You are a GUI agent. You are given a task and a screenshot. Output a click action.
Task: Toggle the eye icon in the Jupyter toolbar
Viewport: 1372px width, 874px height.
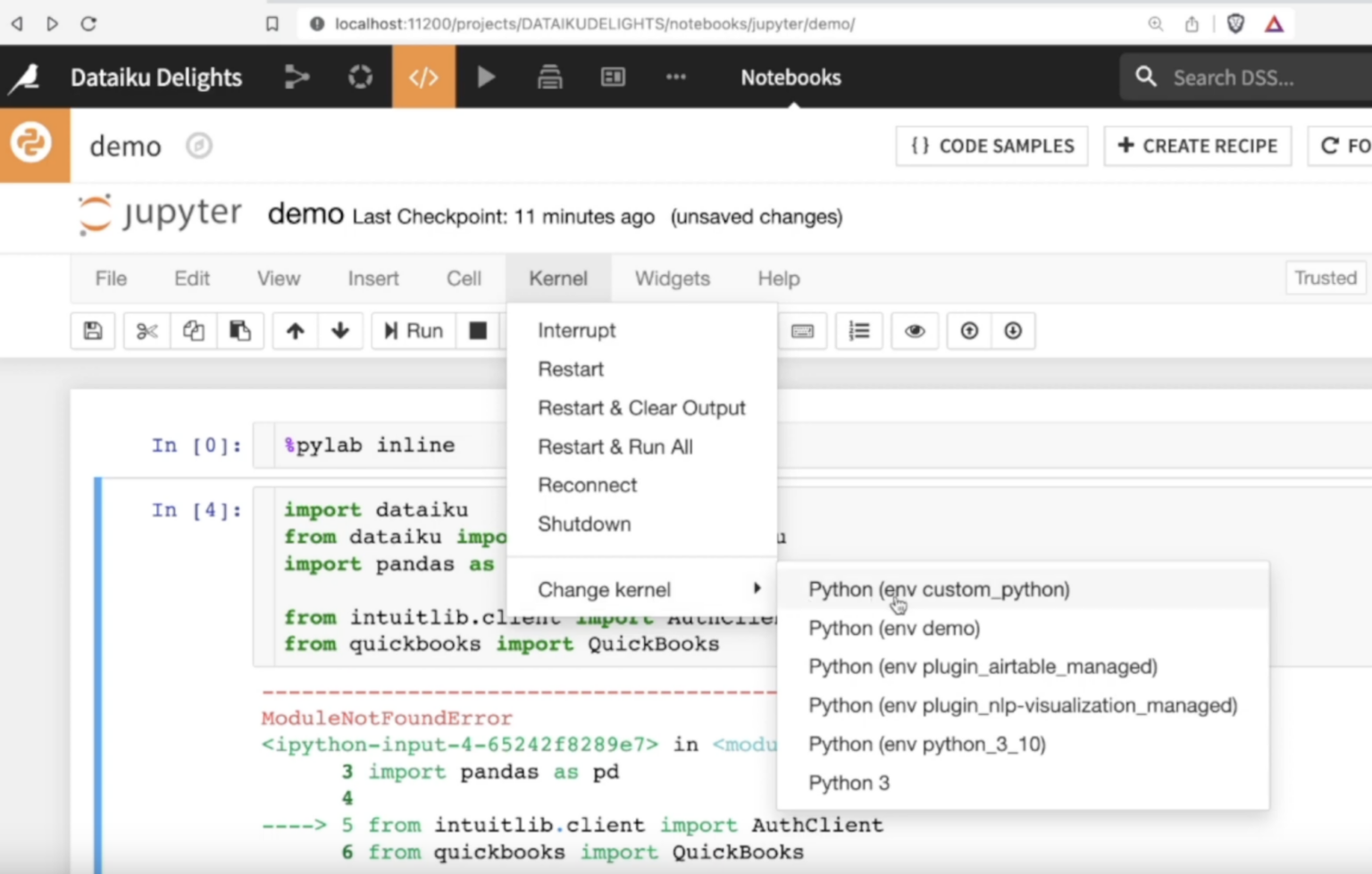tap(915, 331)
